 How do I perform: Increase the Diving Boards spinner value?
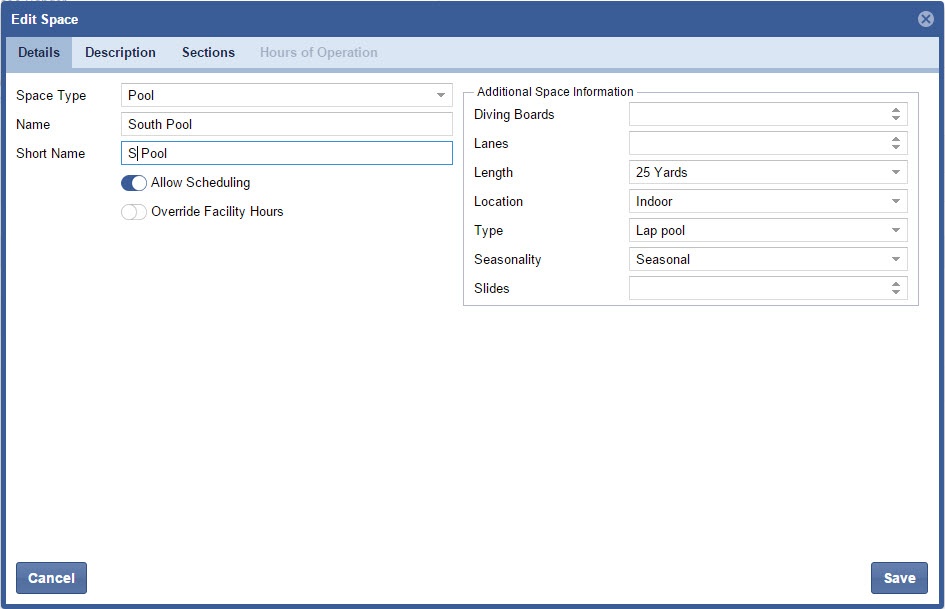tap(896, 110)
